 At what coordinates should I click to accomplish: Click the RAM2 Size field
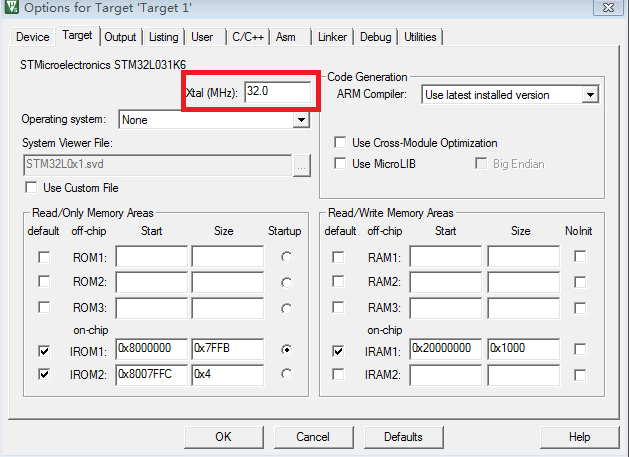tap(523, 282)
